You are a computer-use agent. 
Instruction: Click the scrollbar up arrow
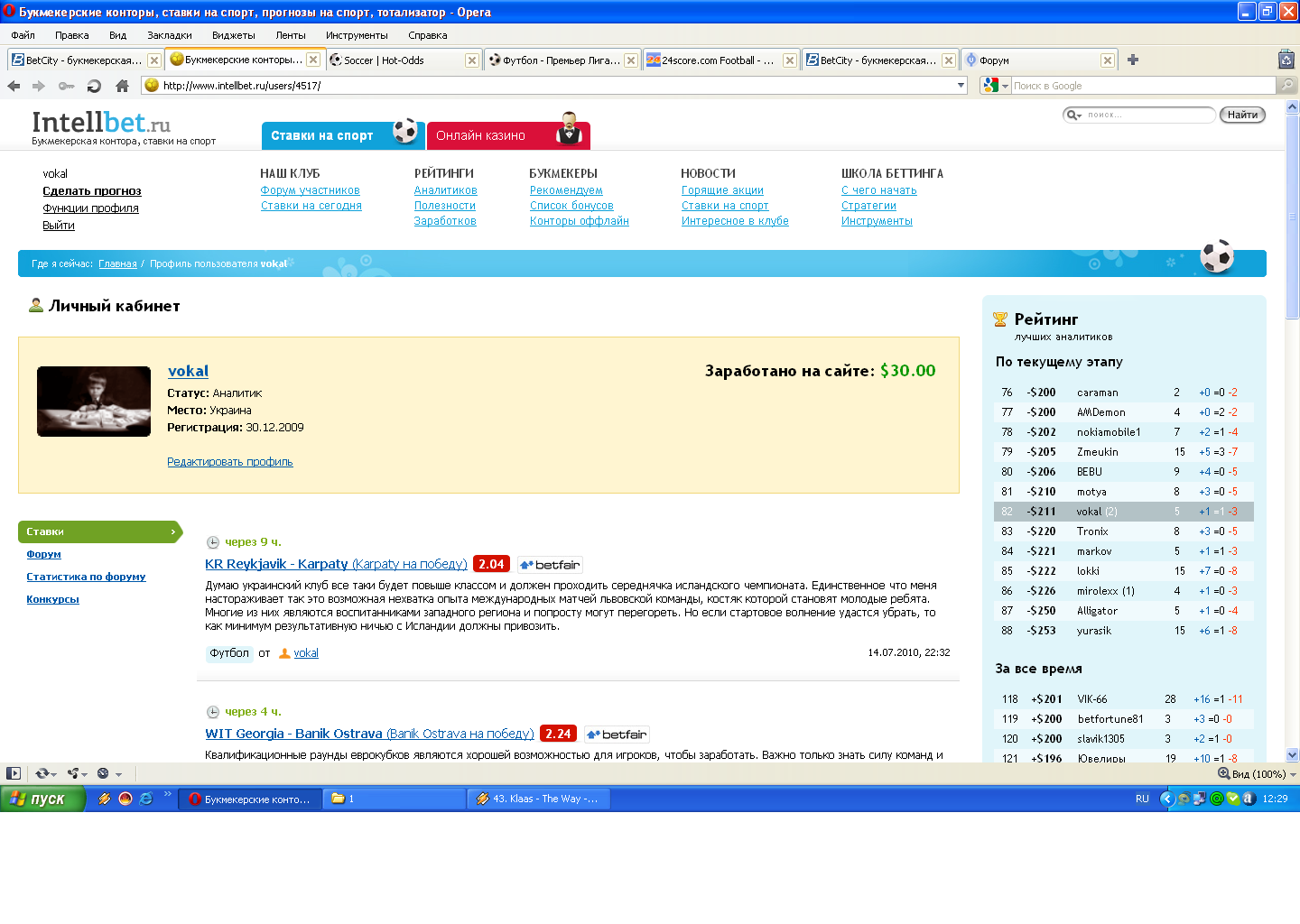point(1292,106)
